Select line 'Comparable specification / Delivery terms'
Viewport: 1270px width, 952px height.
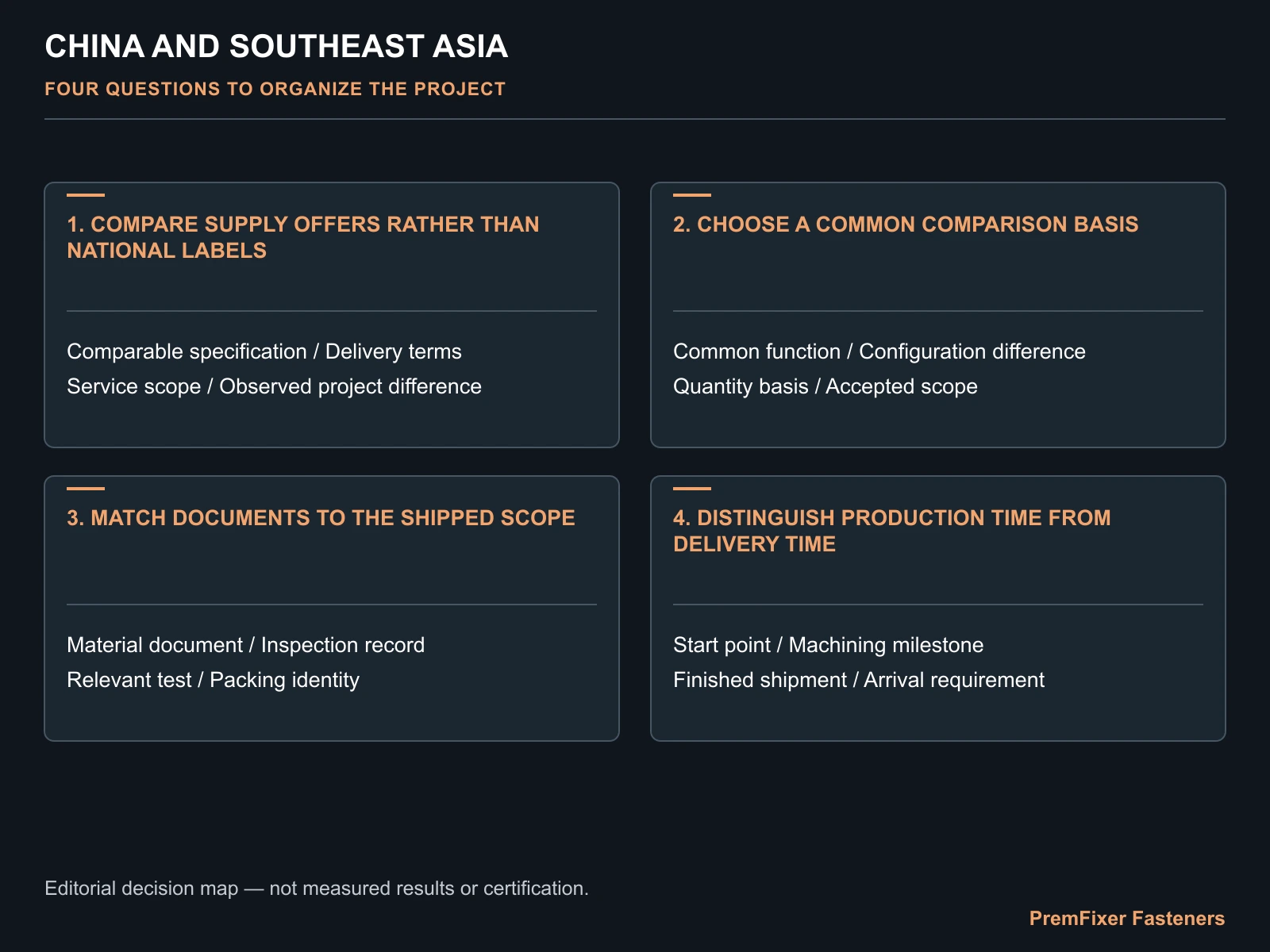pos(264,351)
